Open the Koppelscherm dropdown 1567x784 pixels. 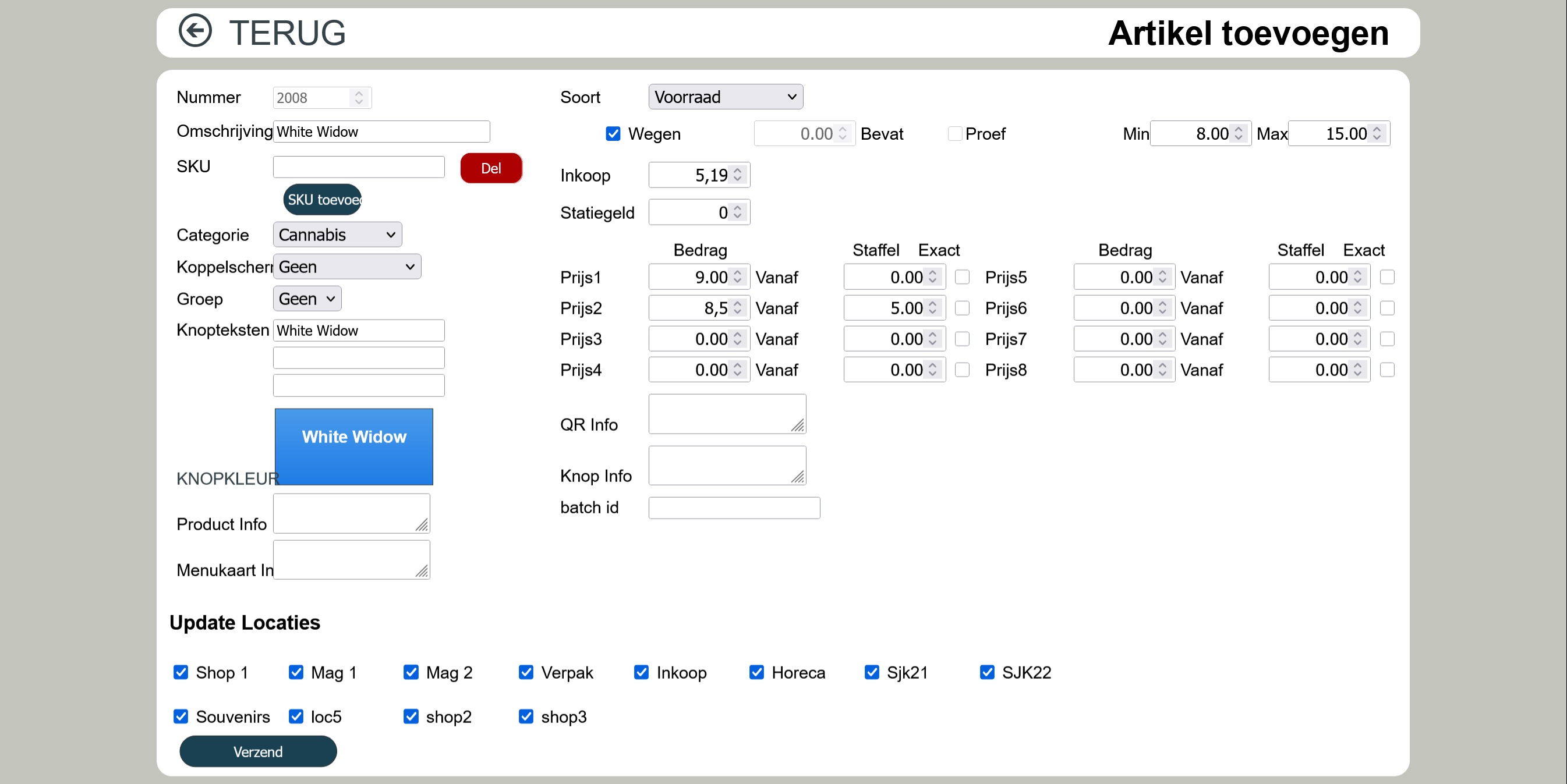click(346, 267)
